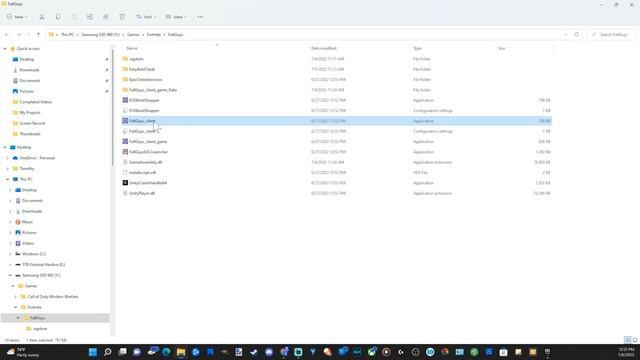The image size is (640, 360).
Task: Open the EasyAntiCheat folder
Action: pos(142,69)
